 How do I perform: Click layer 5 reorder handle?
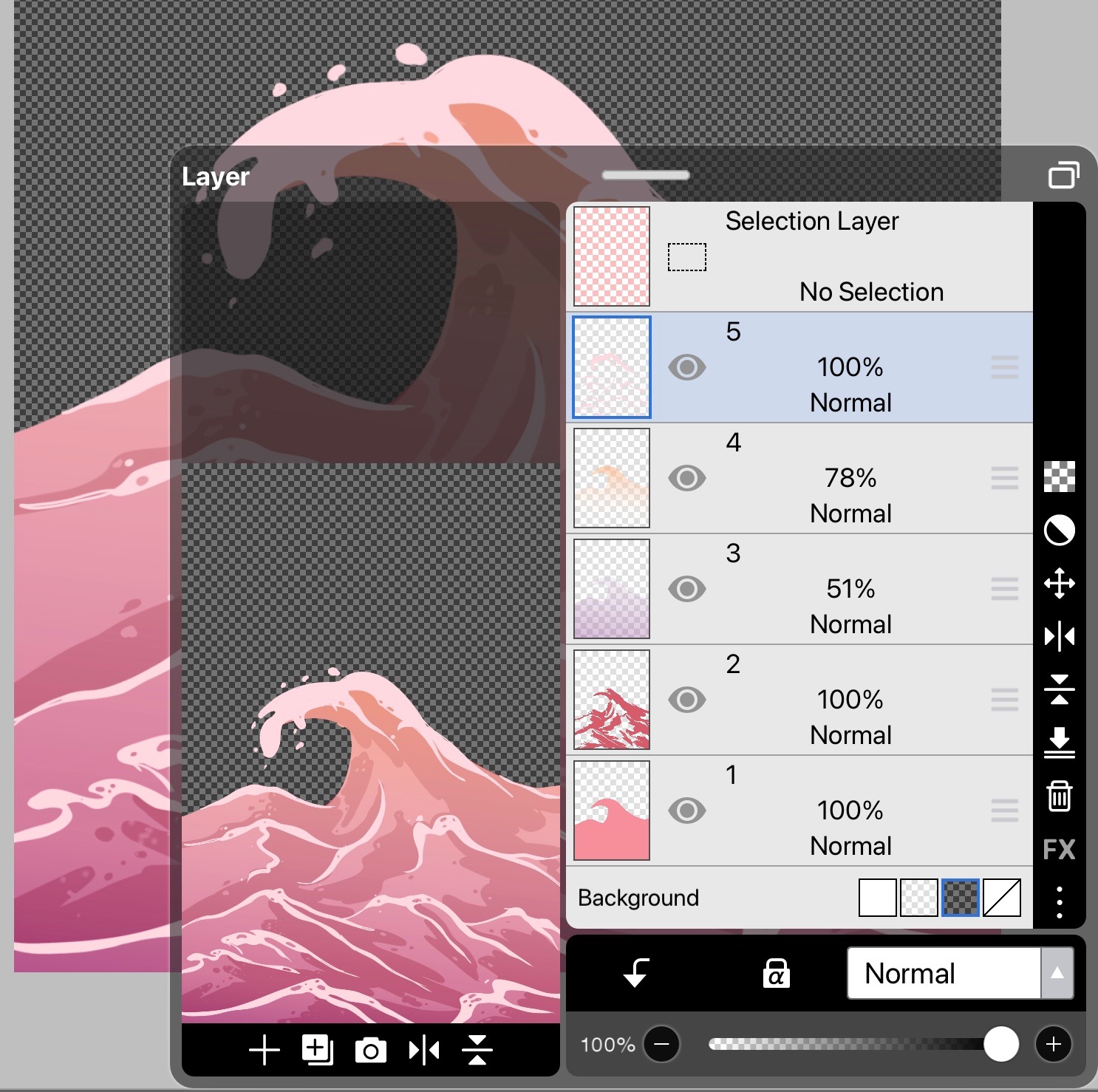(x=1005, y=367)
